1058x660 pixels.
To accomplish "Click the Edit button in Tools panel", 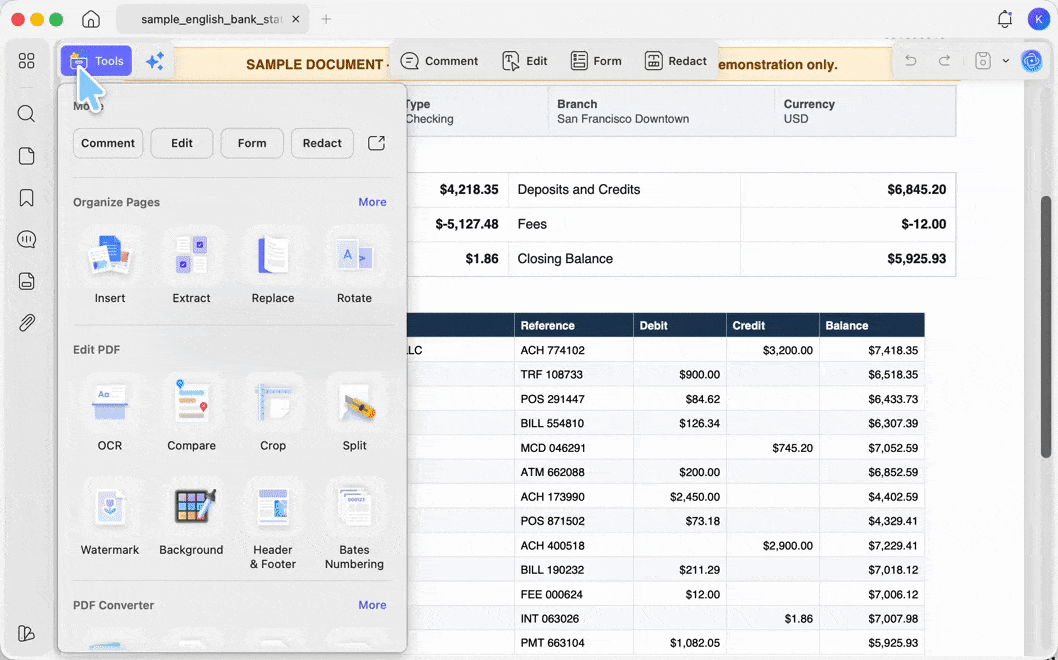I will (x=182, y=143).
